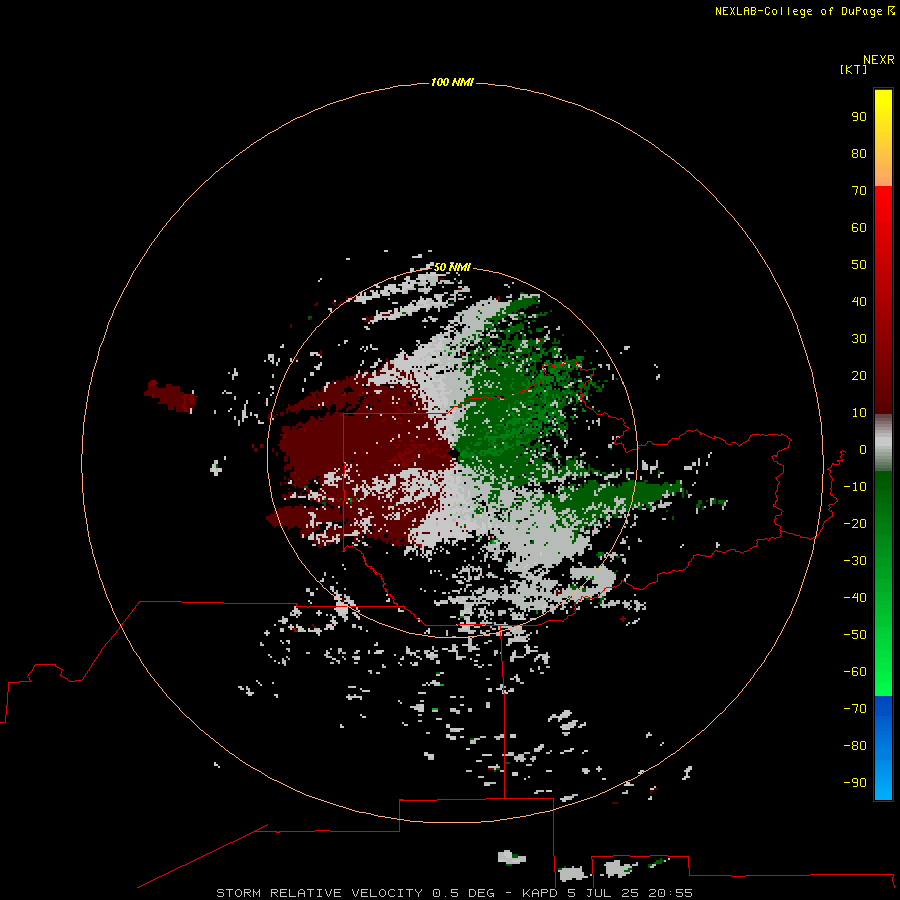Image resolution: width=900 pixels, height=900 pixels.
Task: Click the -50 value on velocity scale
Action: 855,634
